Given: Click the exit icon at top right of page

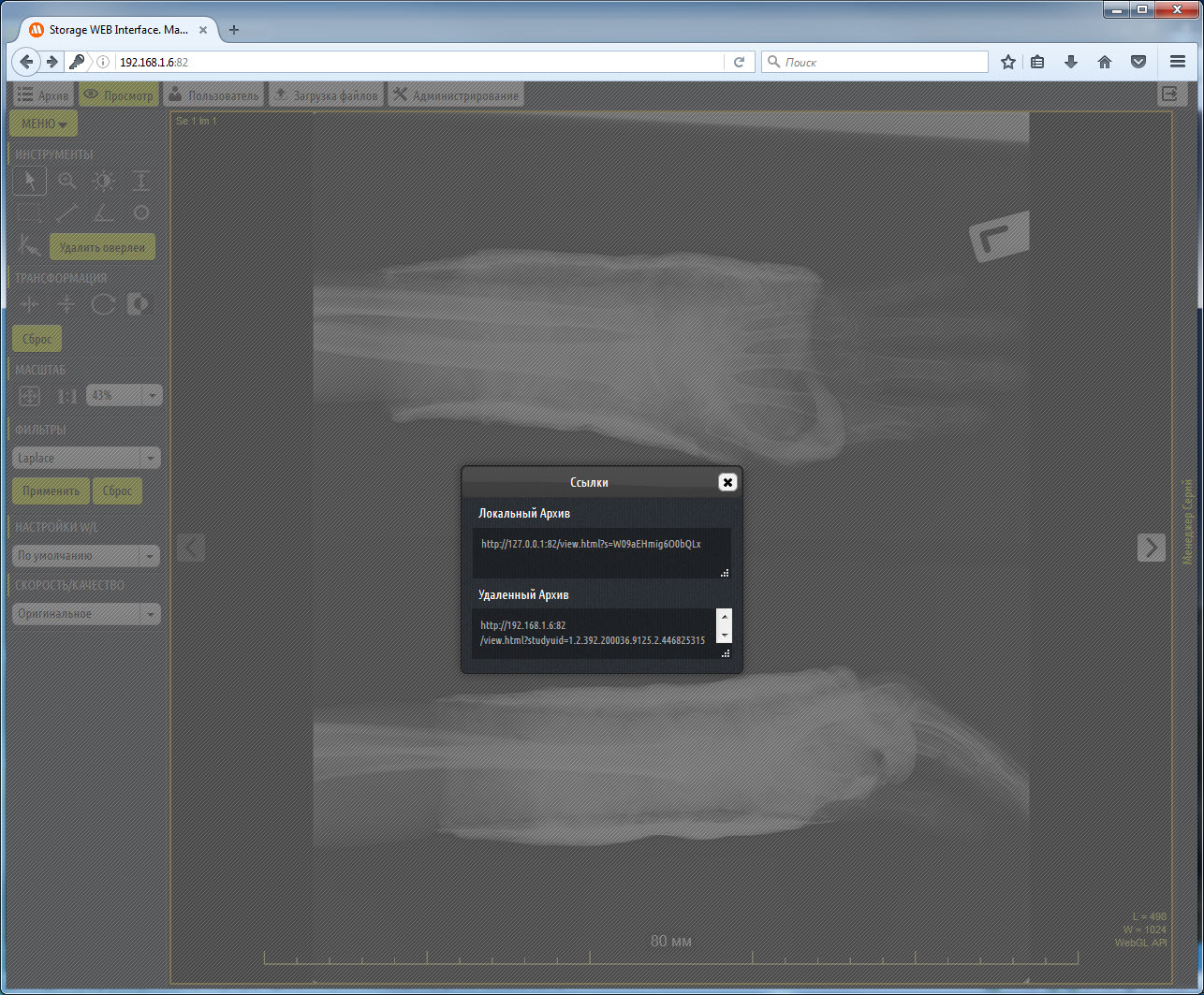Looking at the screenshot, I should coord(1168,94).
